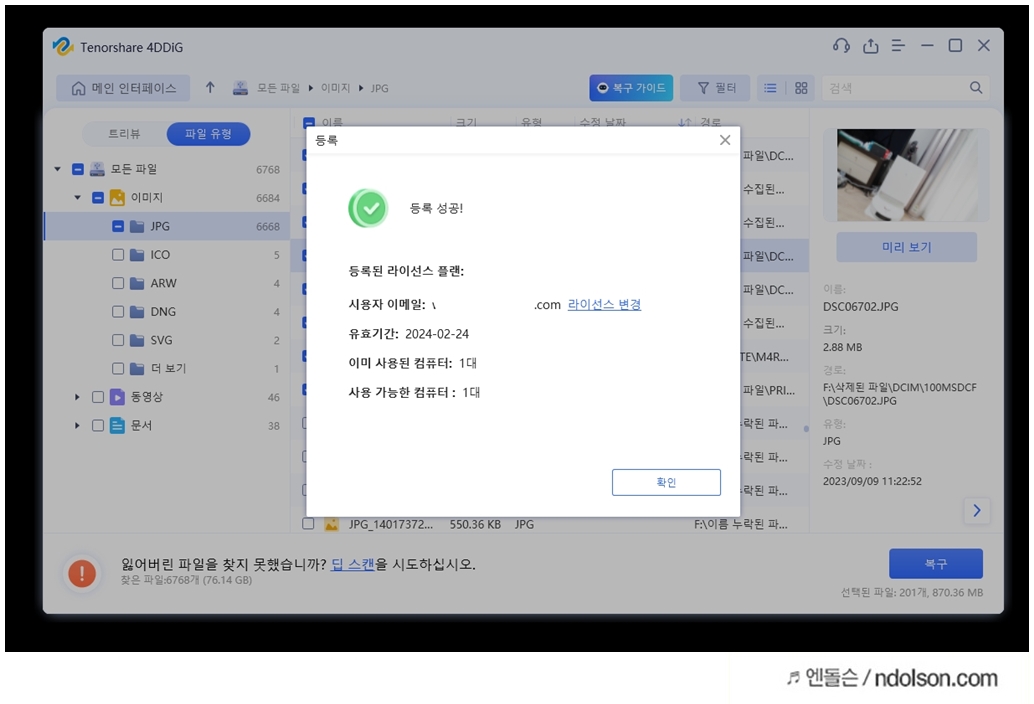Check the 동영상 checkbox
Screen dimensions: 1034x704
[98, 397]
